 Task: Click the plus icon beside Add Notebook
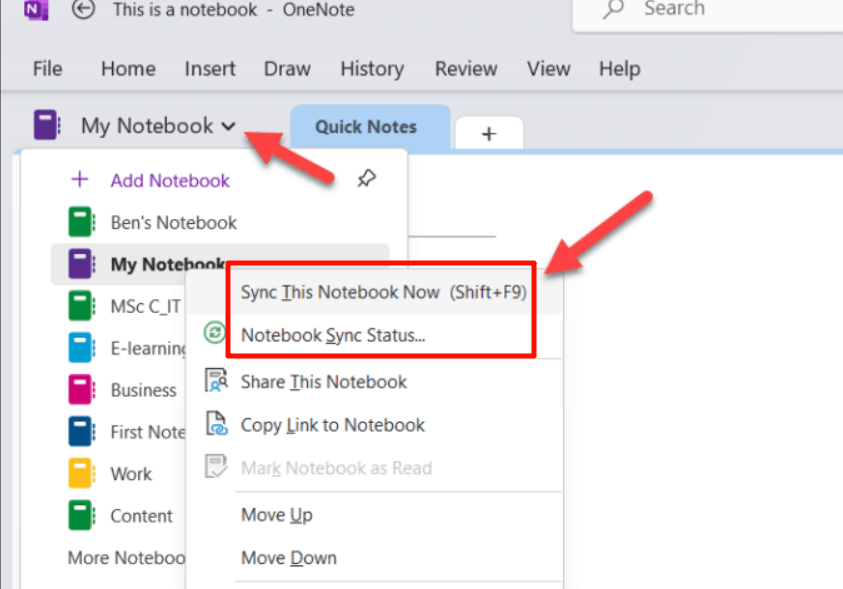80,179
